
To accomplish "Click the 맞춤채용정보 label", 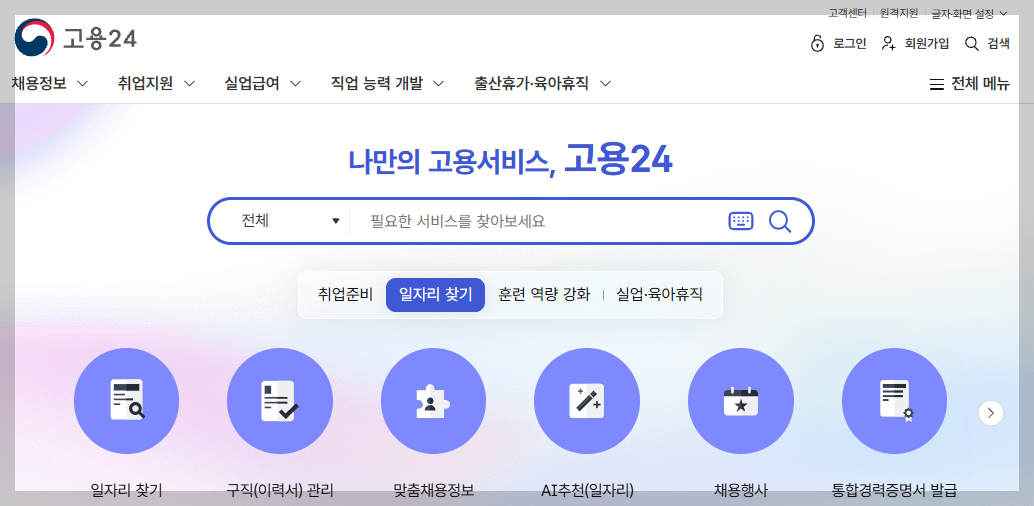I will pyautogui.click(x=433, y=490).
